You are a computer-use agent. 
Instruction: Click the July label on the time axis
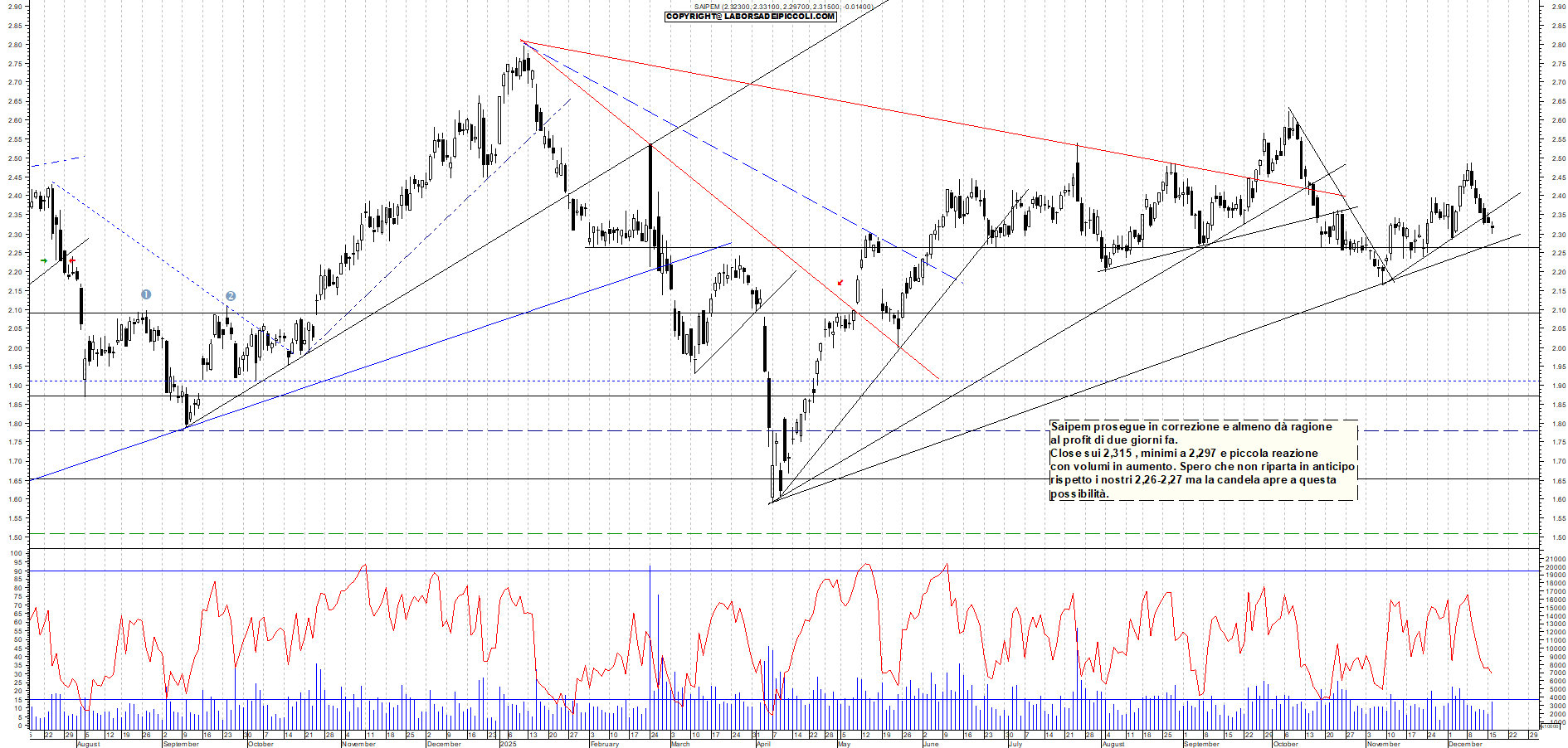pos(1015,744)
